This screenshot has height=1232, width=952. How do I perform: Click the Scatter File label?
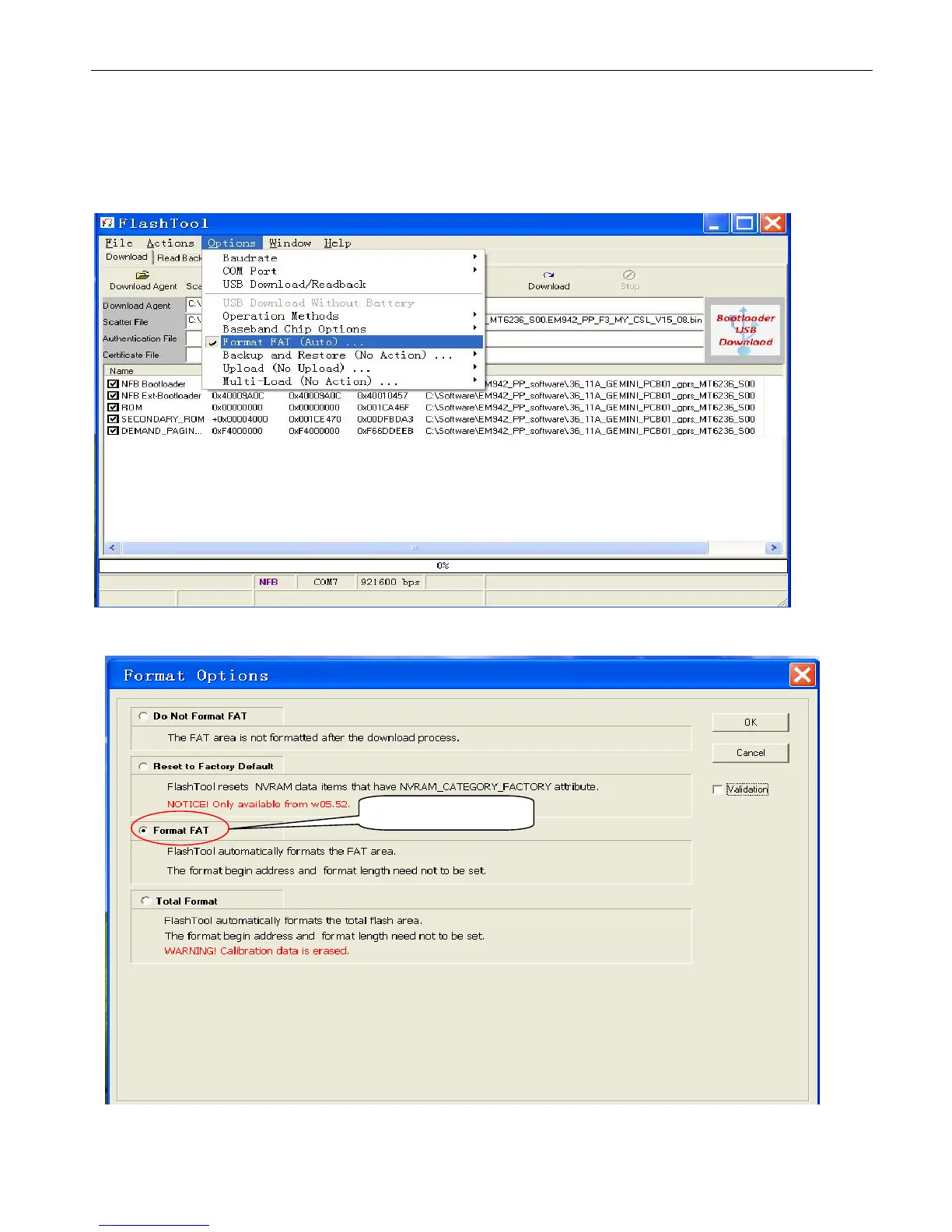tap(125, 322)
